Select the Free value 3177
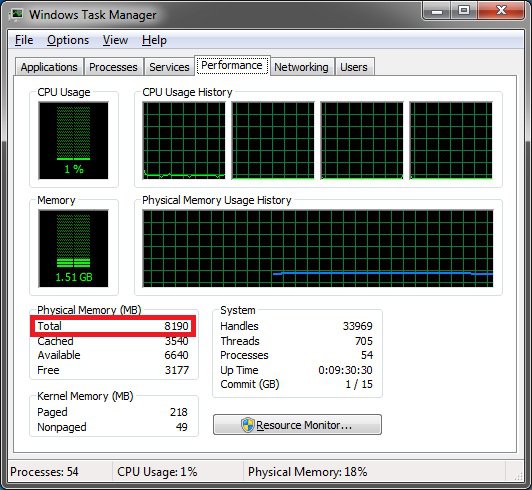The image size is (532, 490). [x=177, y=370]
